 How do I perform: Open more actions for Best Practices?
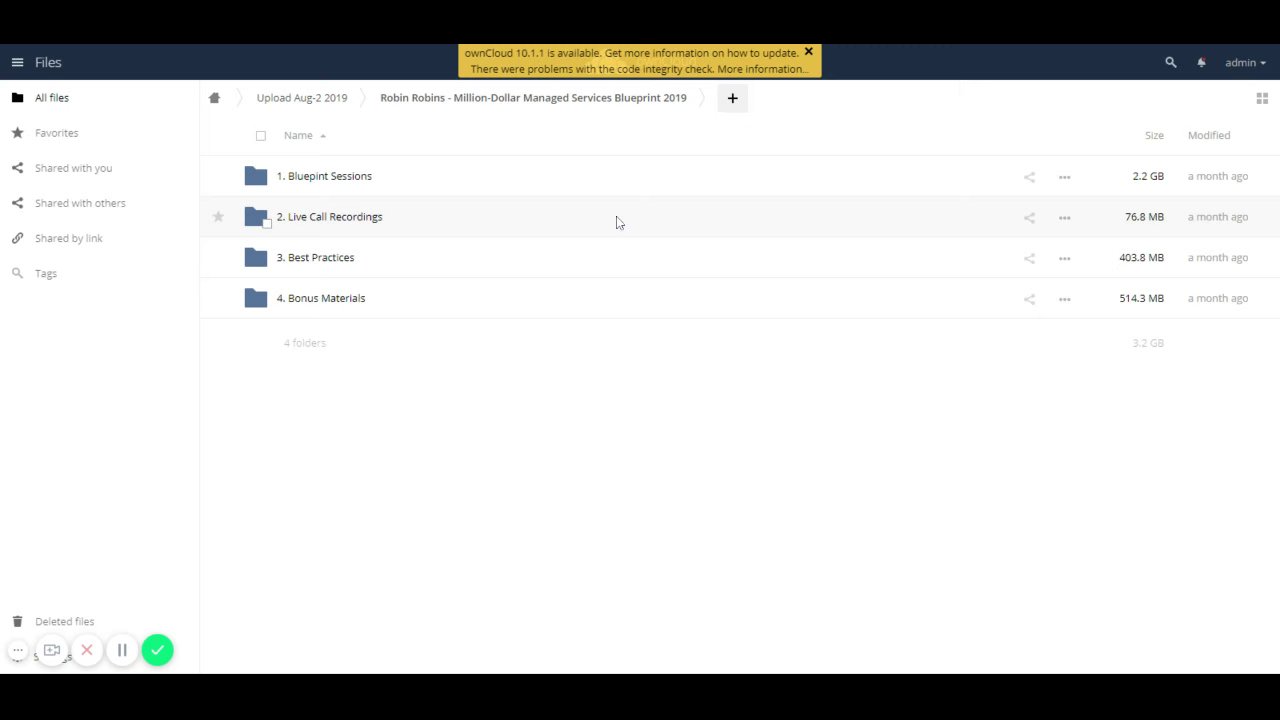coord(1064,259)
